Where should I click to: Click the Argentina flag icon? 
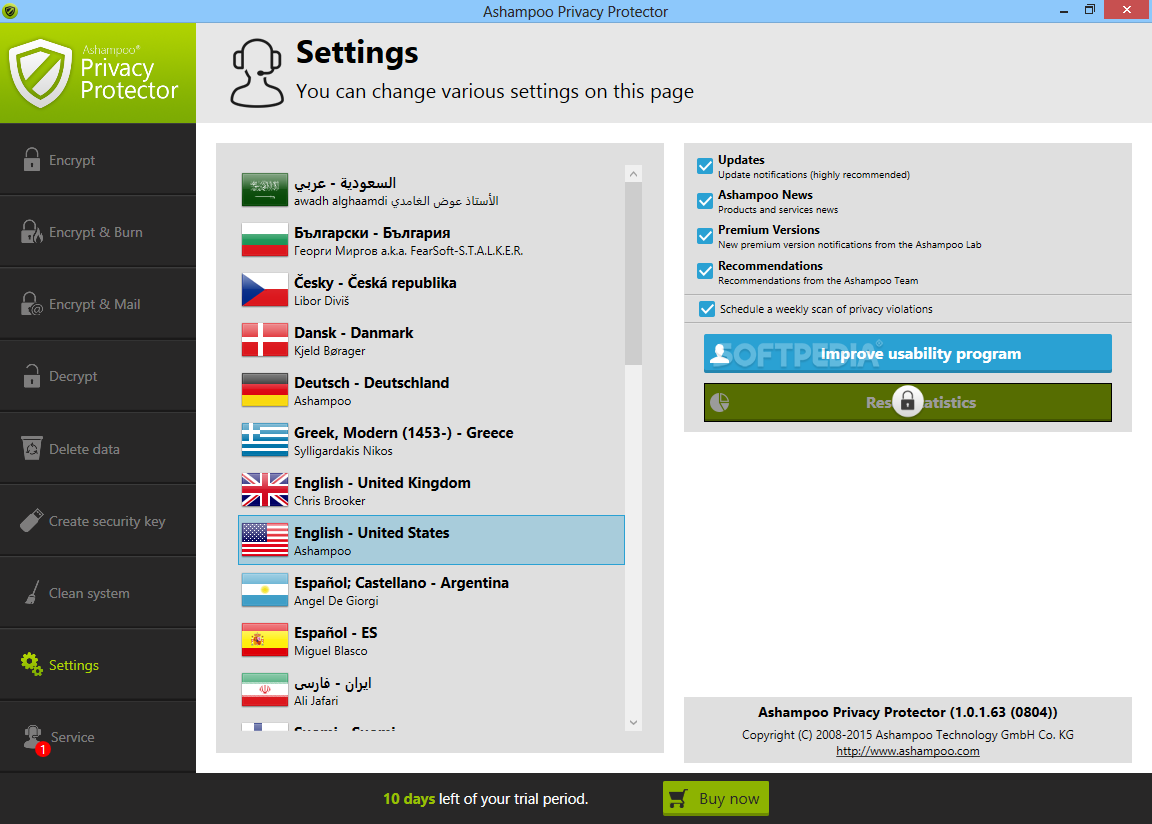point(264,590)
